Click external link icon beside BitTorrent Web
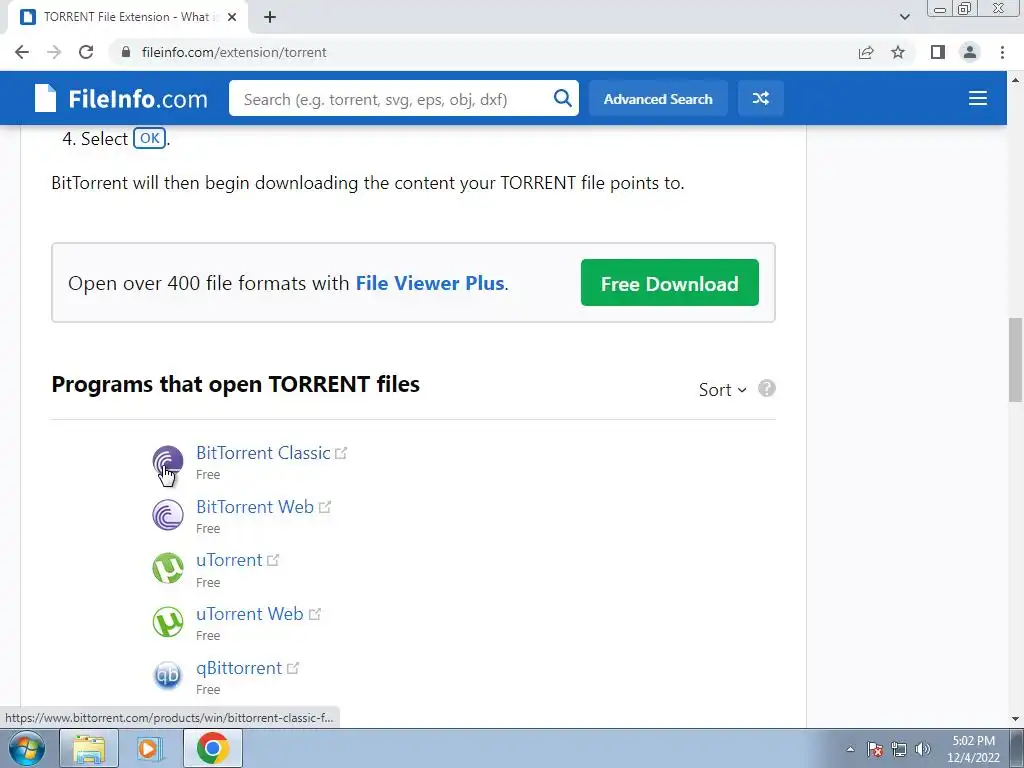1024x768 pixels. (325, 507)
